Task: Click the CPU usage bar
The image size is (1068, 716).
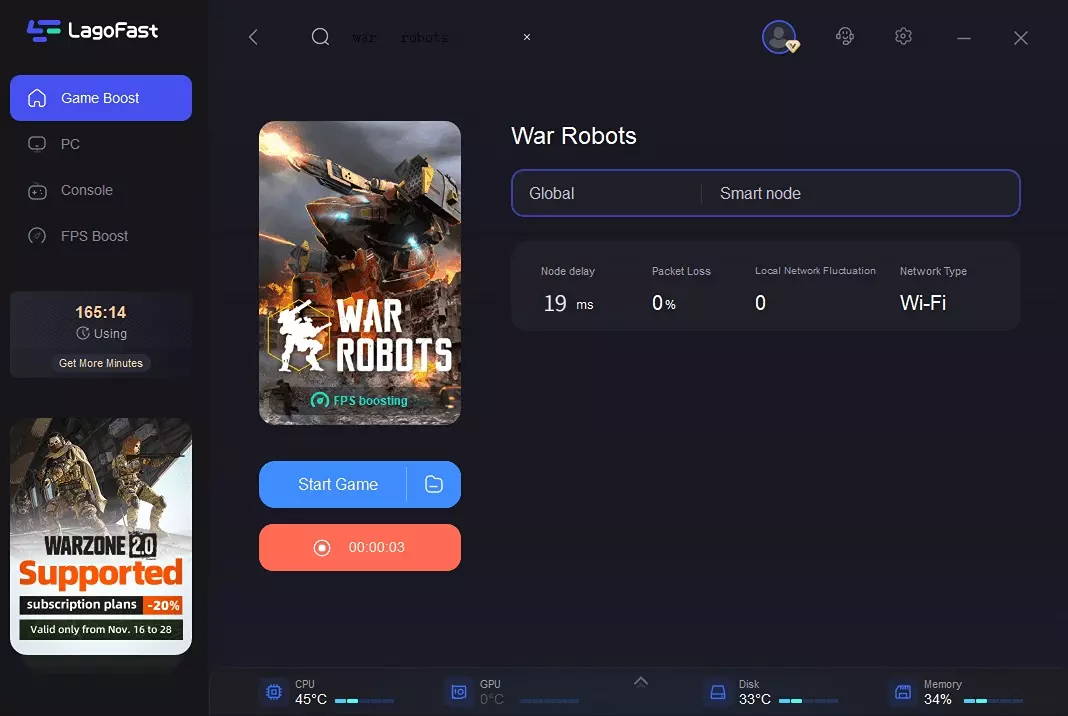Action: coord(364,701)
